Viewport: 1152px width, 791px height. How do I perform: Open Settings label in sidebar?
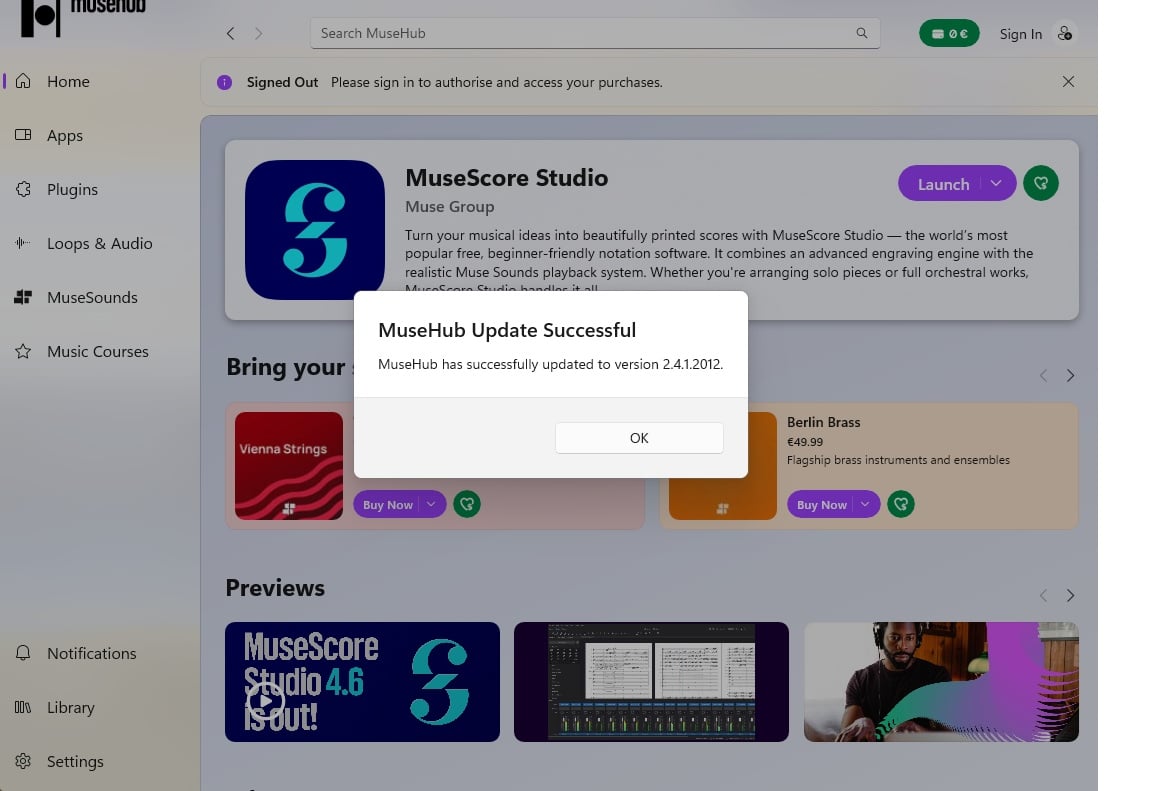pos(75,762)
